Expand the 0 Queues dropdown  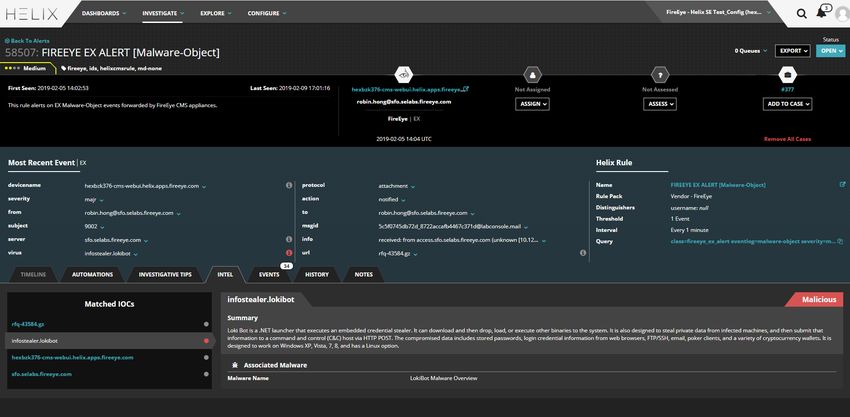[751, 50]
